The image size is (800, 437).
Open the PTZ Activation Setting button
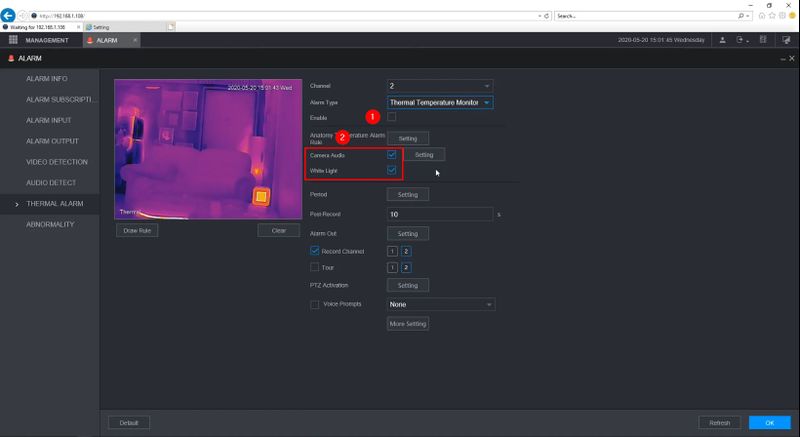(408, 286)
